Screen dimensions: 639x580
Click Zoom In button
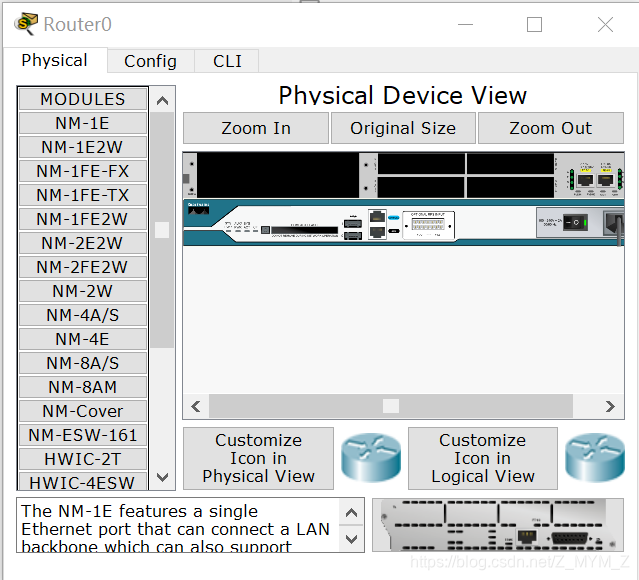256,128
